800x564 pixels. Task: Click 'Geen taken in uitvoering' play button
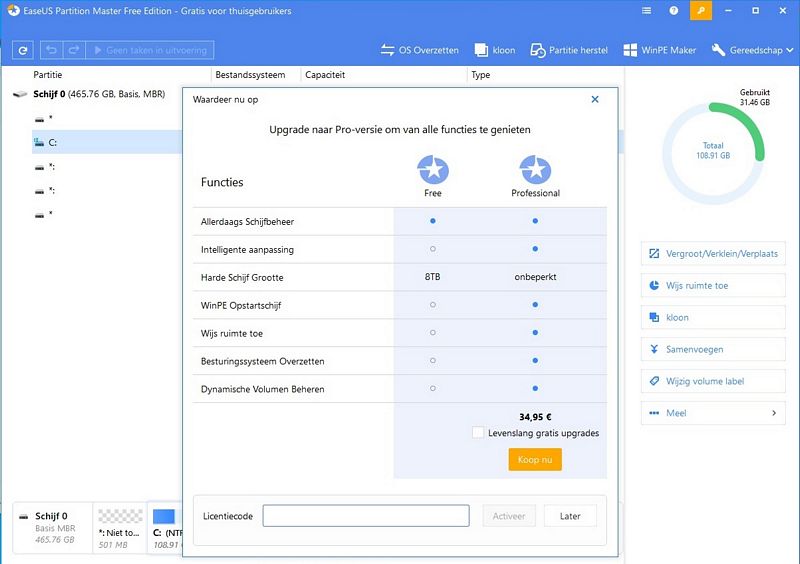click(x=150, y=50)
